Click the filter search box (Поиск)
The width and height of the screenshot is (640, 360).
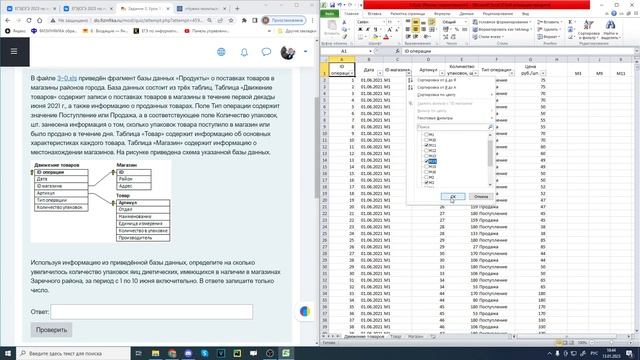[x=455, y=127]
